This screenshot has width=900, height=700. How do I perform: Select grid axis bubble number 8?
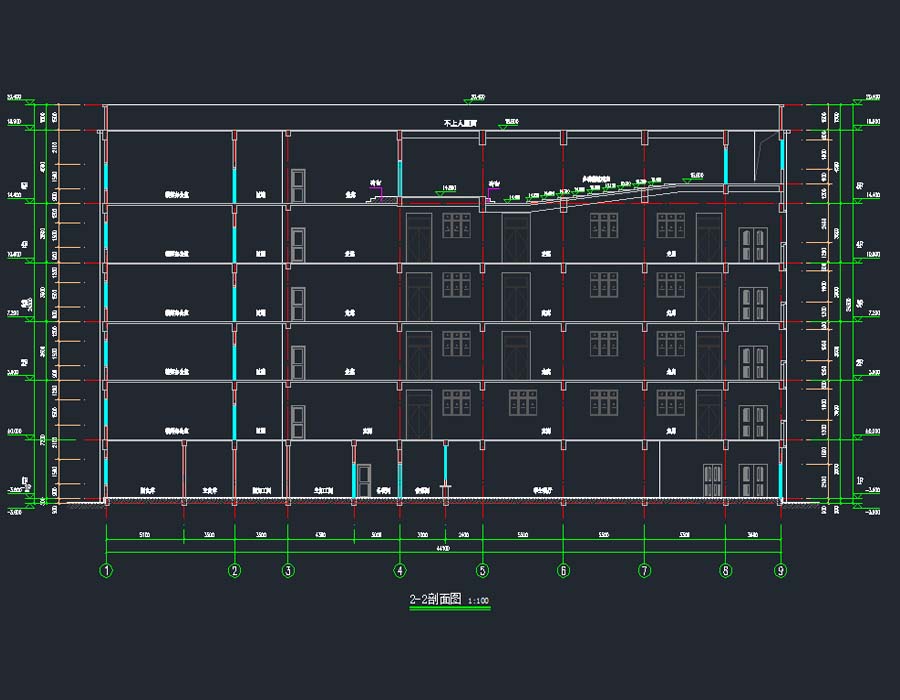pos(726,571)
